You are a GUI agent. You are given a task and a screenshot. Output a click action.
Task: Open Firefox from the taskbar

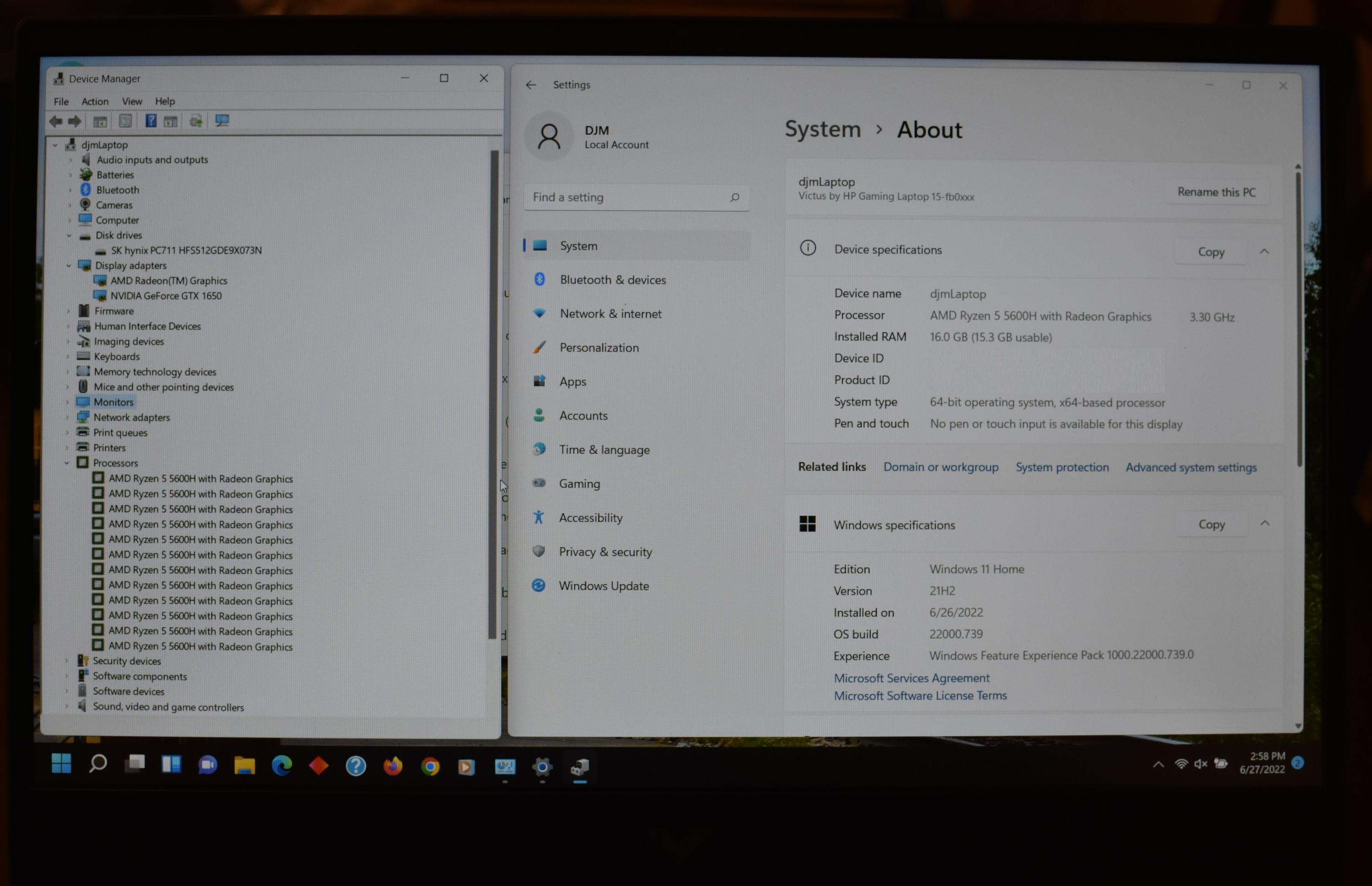pyautogui.click(x=392, y=766)
